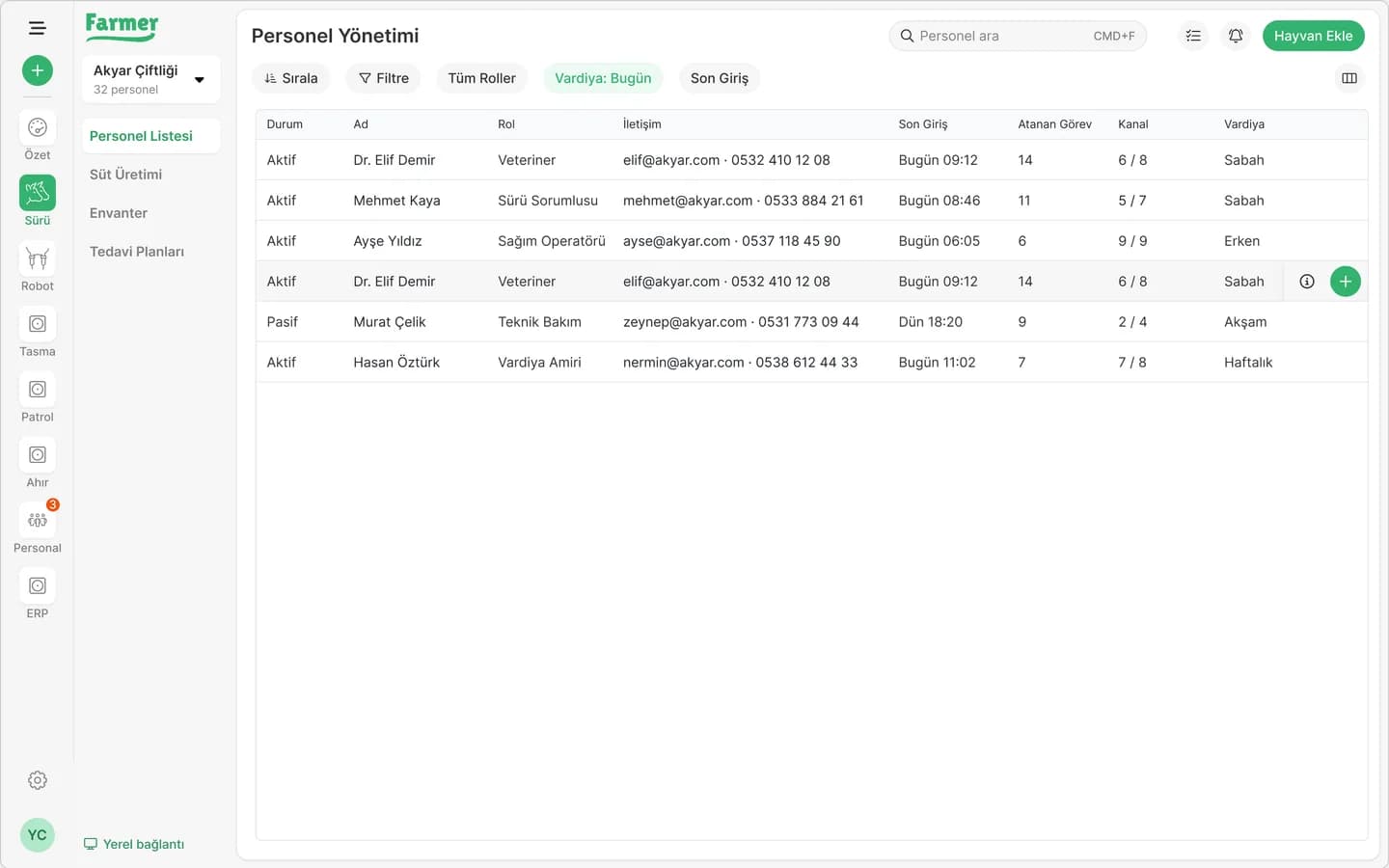Open Personal section with badge 3
1389x868 pixels.
(x=37, y=520)
